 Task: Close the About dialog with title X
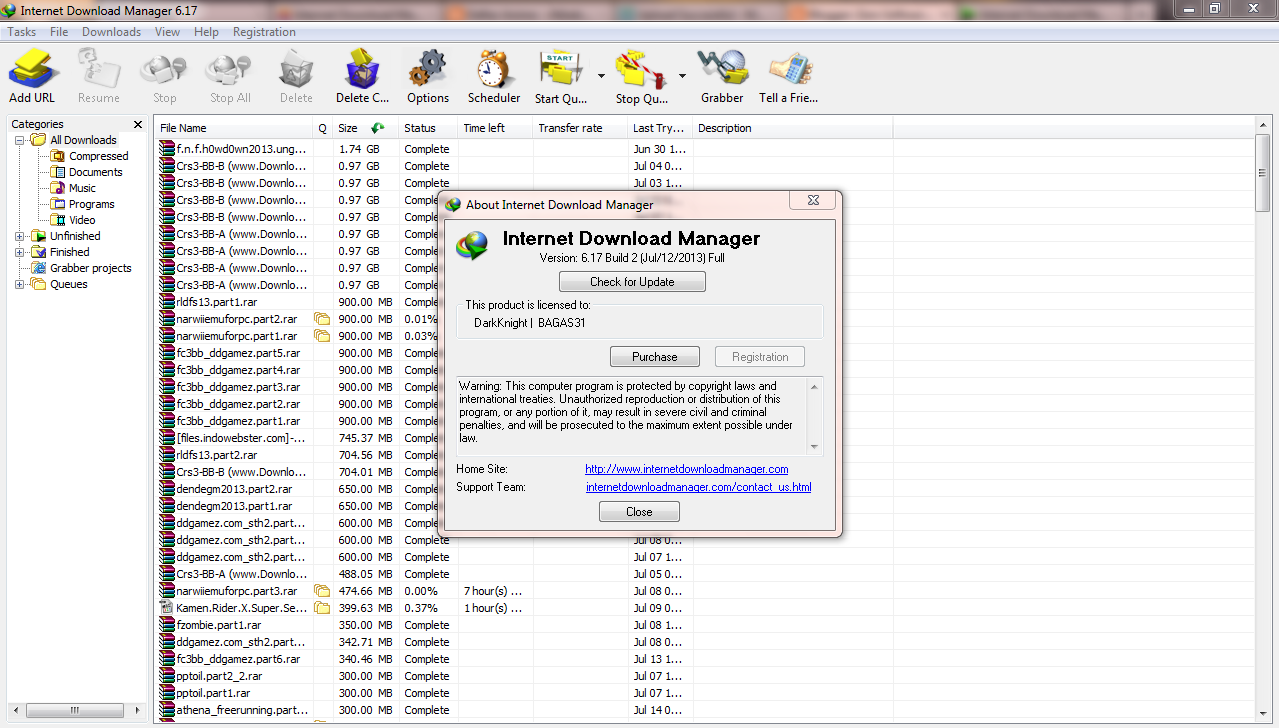pos(812,201)
